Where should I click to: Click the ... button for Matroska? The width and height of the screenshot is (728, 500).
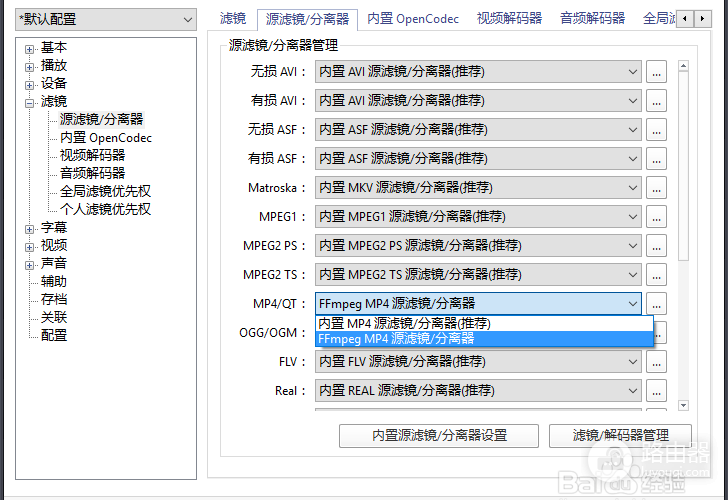(656, 188)
